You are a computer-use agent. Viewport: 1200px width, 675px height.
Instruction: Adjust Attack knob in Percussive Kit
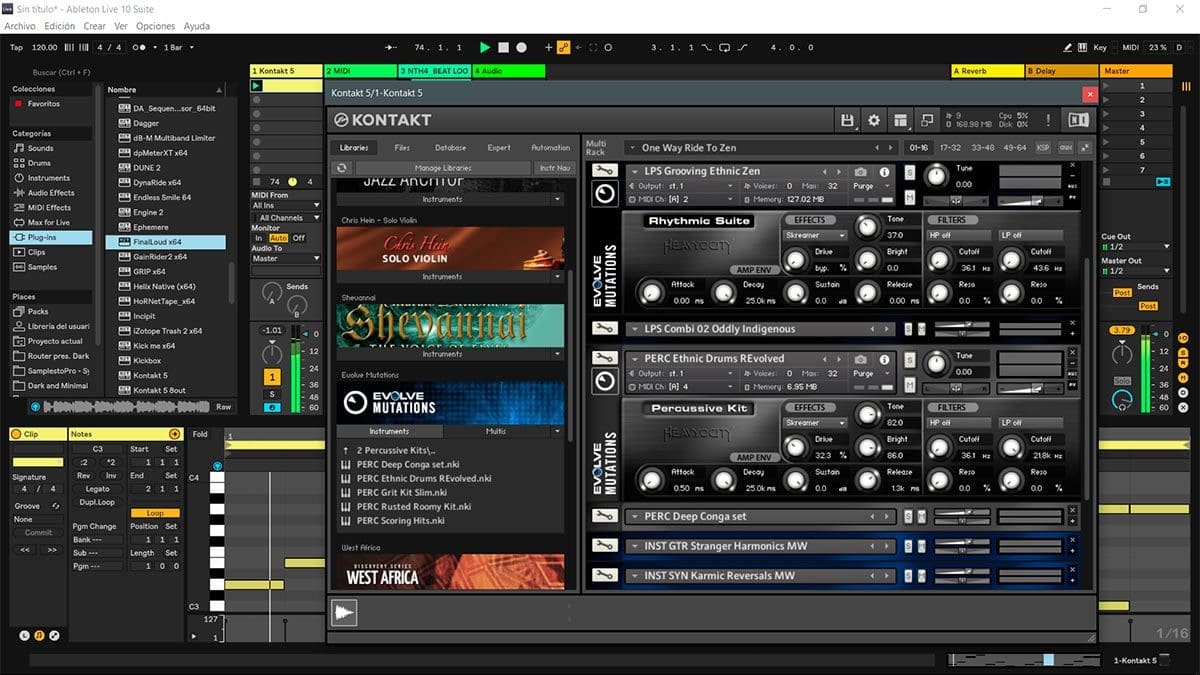pyautogui.click(x=653, y=479)
